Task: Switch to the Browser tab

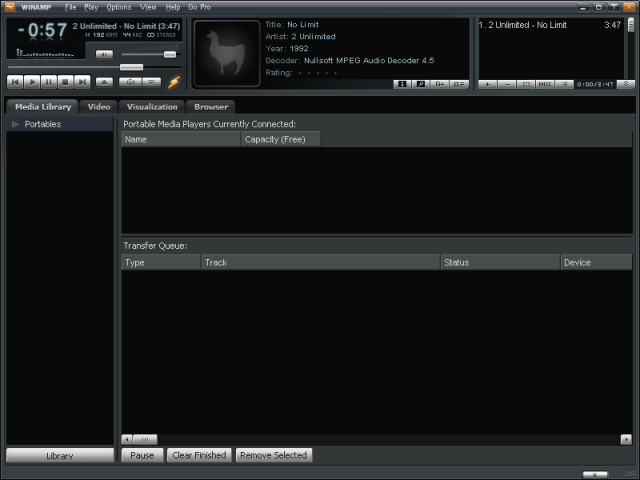Action: [211, 107]
